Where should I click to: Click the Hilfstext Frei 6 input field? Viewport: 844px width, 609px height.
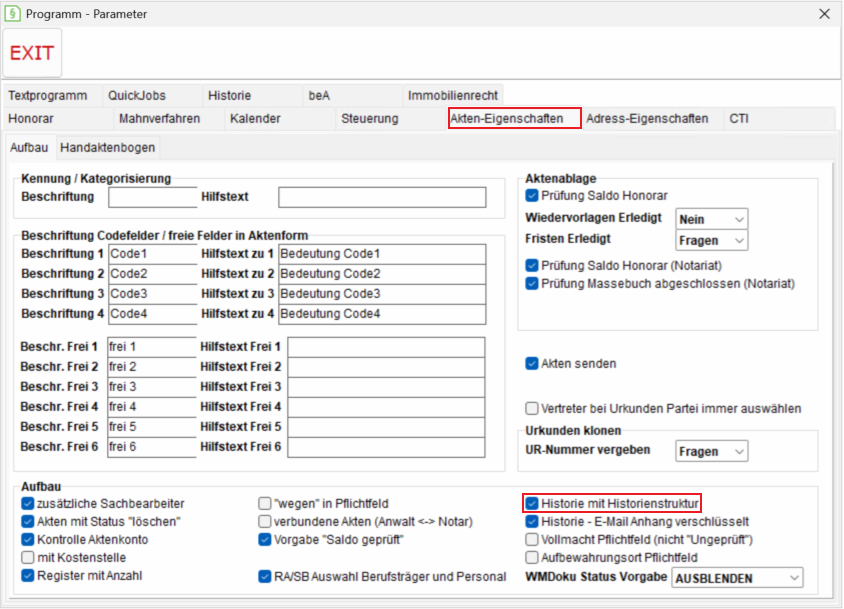click(x=386, y=447)
